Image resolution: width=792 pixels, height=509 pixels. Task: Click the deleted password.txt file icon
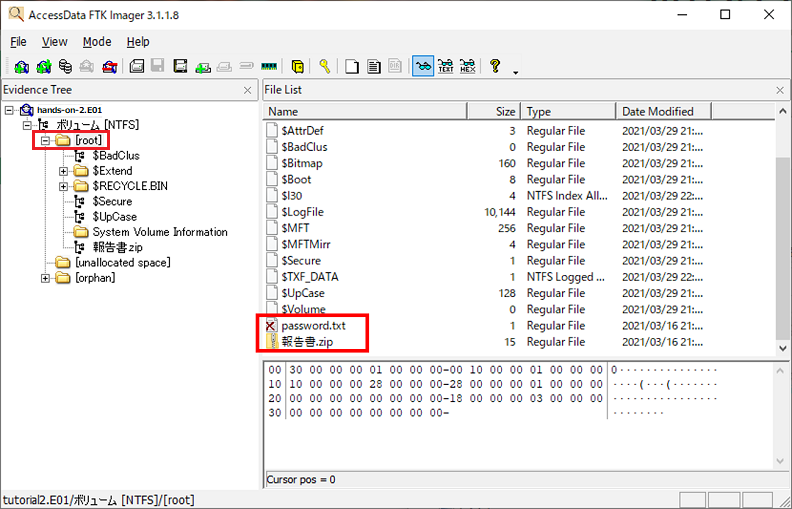pos(271,326)
